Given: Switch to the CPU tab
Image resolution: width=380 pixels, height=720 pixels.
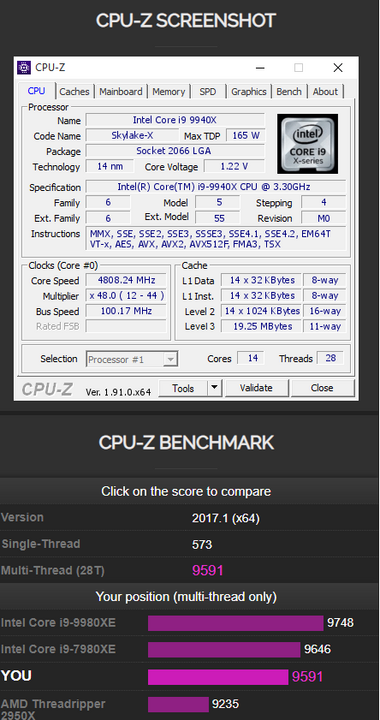Looking at the screenshot, I should pyautogui.click(x=36, y=91).
